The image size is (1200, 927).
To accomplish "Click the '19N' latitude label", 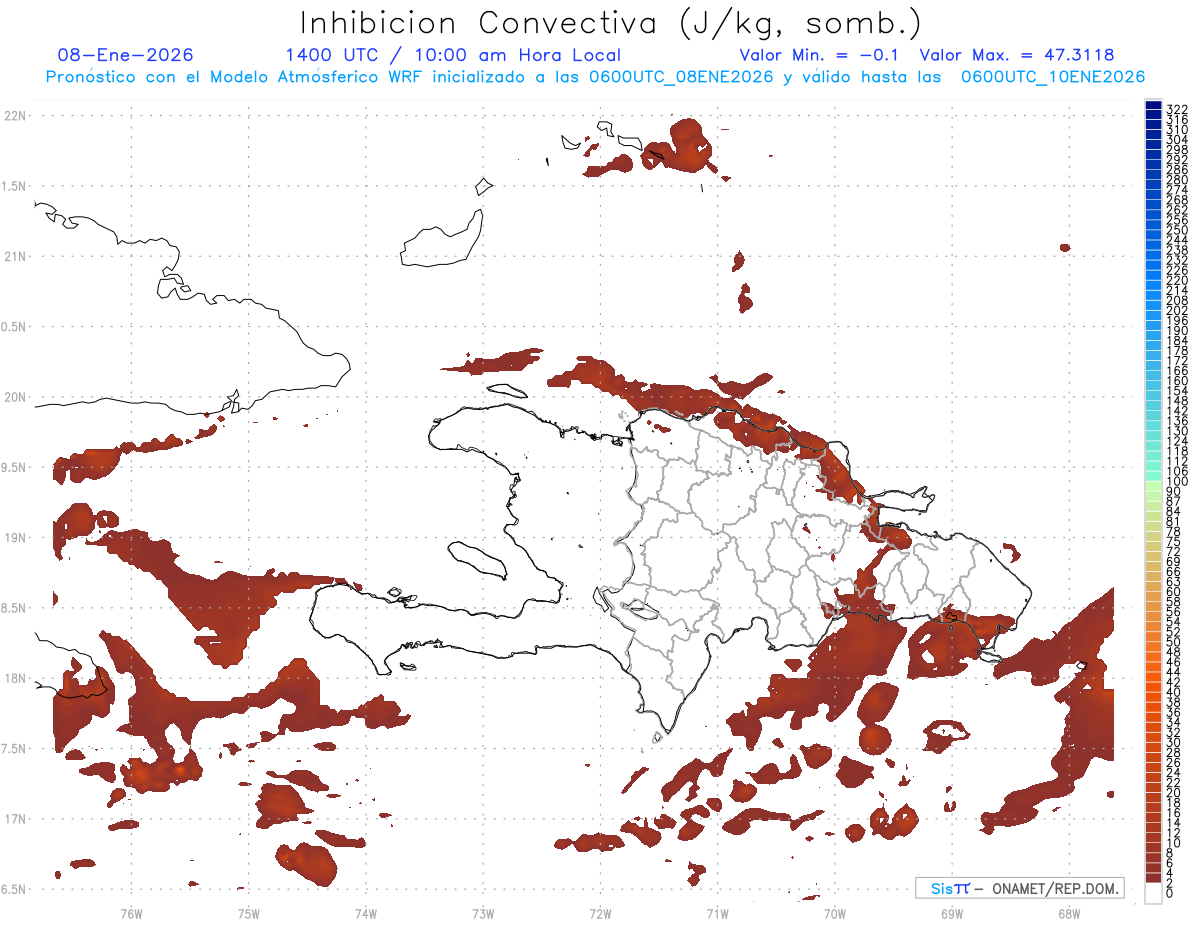I will pyautogui.click(x=16, y=538).
